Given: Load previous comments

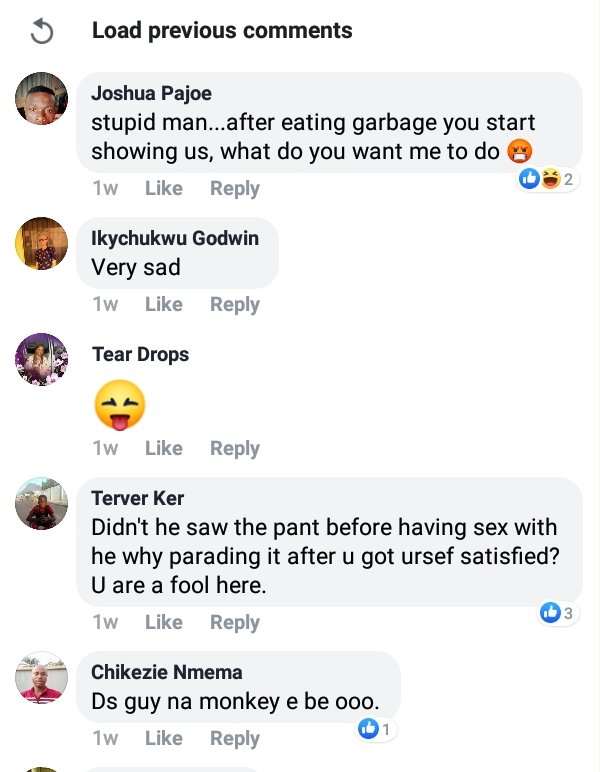Looking at the screenshot, I should pyautogui.click(x=222, y=31).
